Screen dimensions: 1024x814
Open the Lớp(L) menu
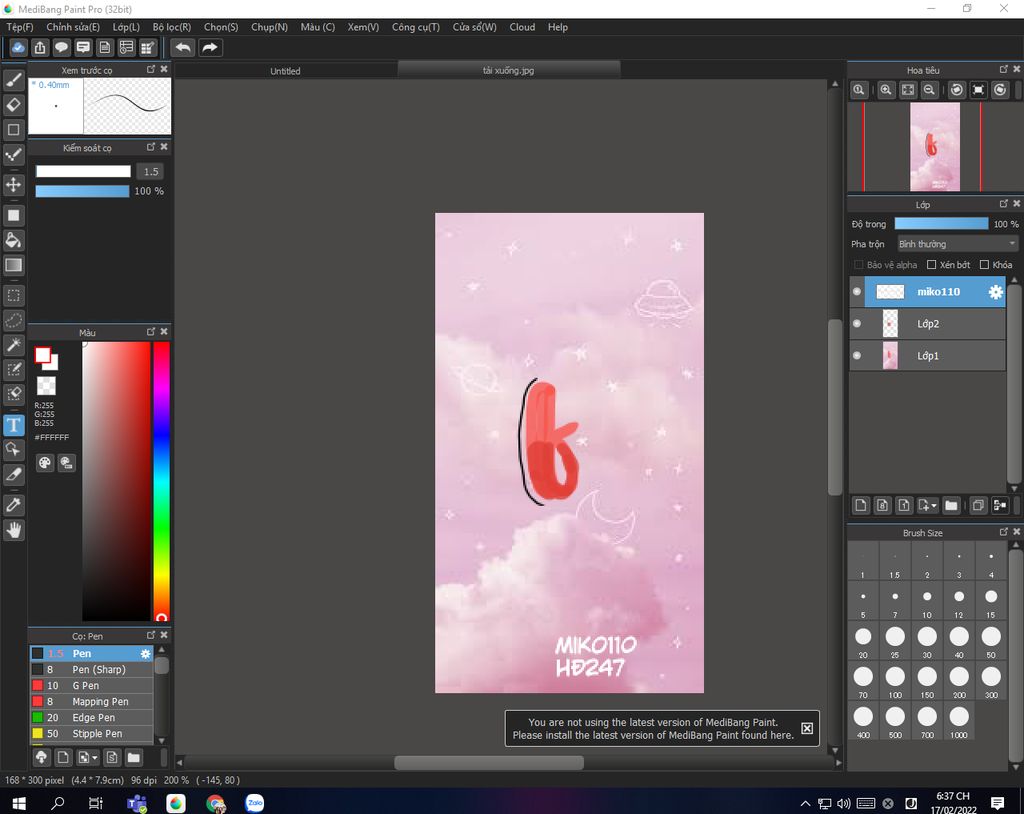[x=126, y=27]
